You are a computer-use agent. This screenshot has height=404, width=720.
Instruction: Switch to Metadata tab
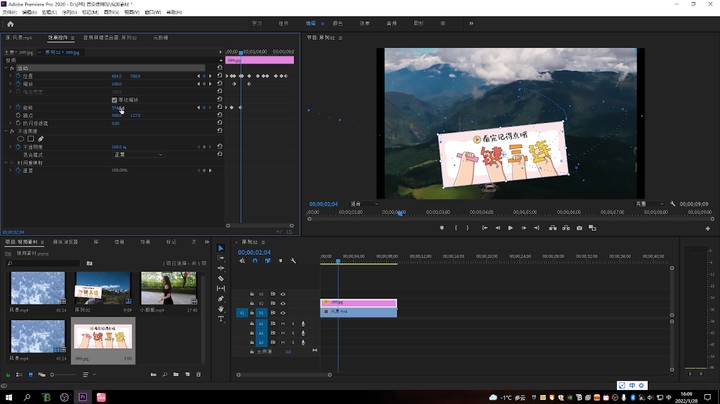pyautogui.click(x=160, y=38)
